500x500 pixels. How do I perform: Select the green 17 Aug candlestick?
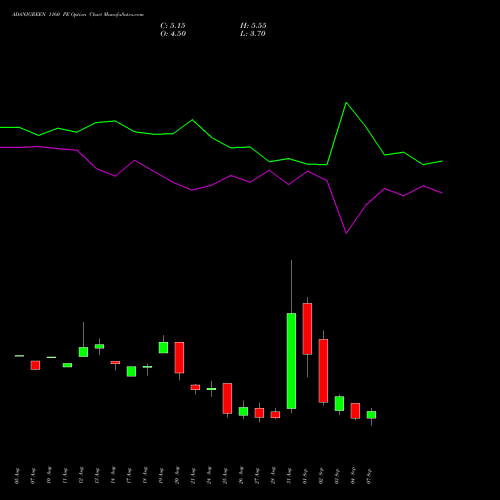pos(131,371)
